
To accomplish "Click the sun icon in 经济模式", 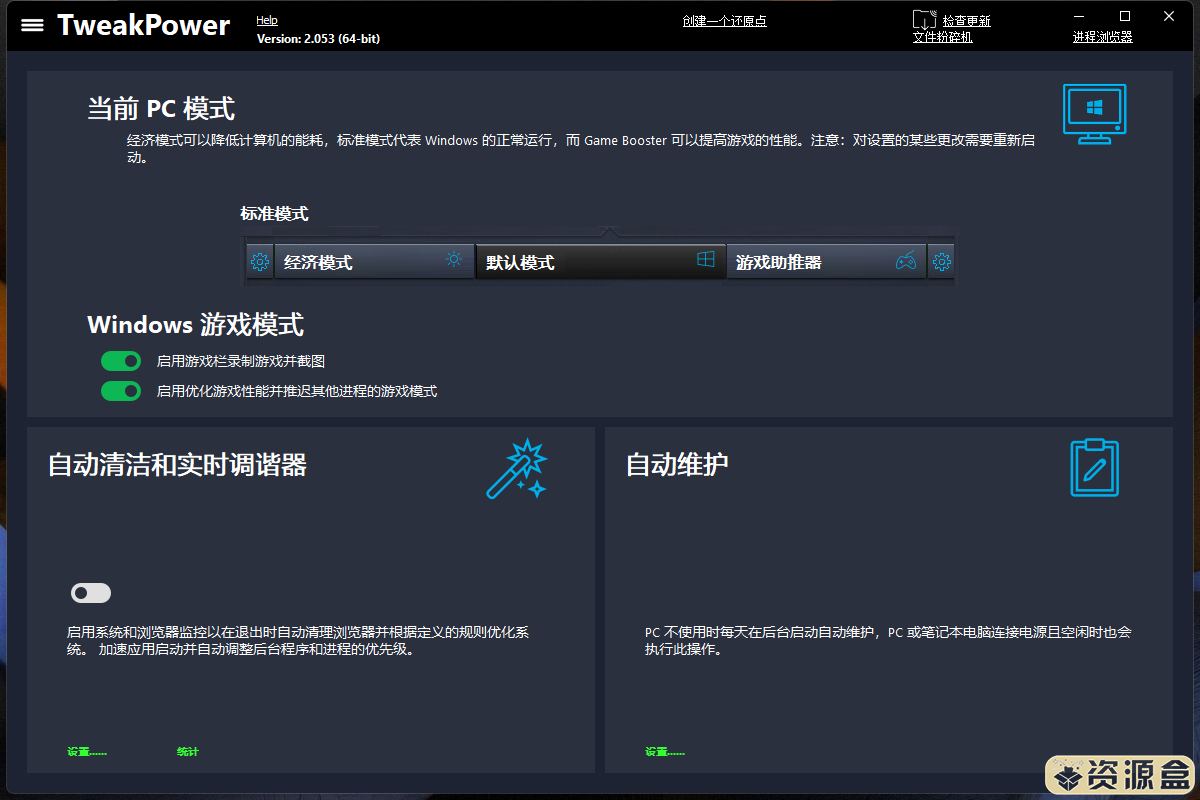I will 454,260.
